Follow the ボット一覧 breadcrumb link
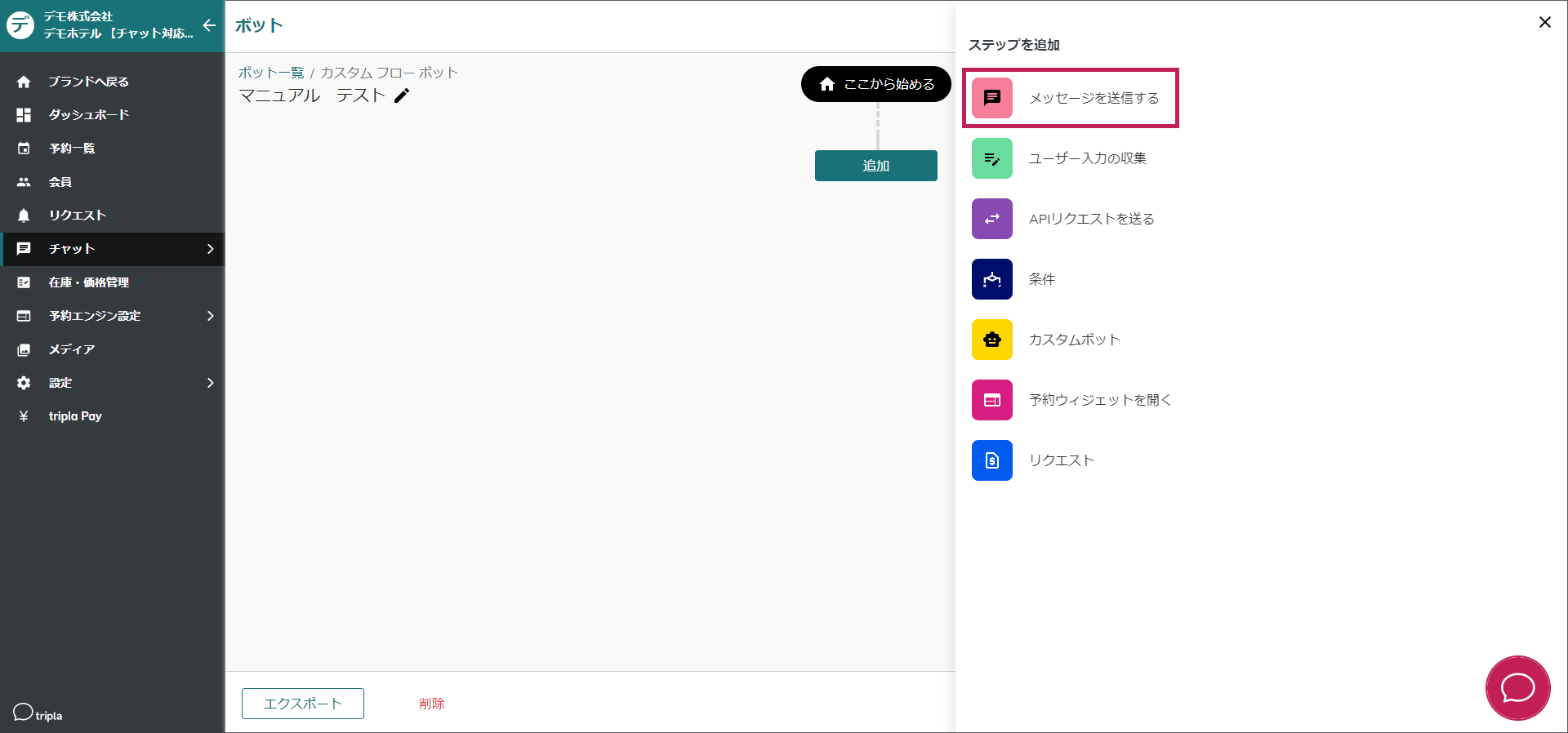The height and width of the screenshot is (733, 1568). pos(270,73)
